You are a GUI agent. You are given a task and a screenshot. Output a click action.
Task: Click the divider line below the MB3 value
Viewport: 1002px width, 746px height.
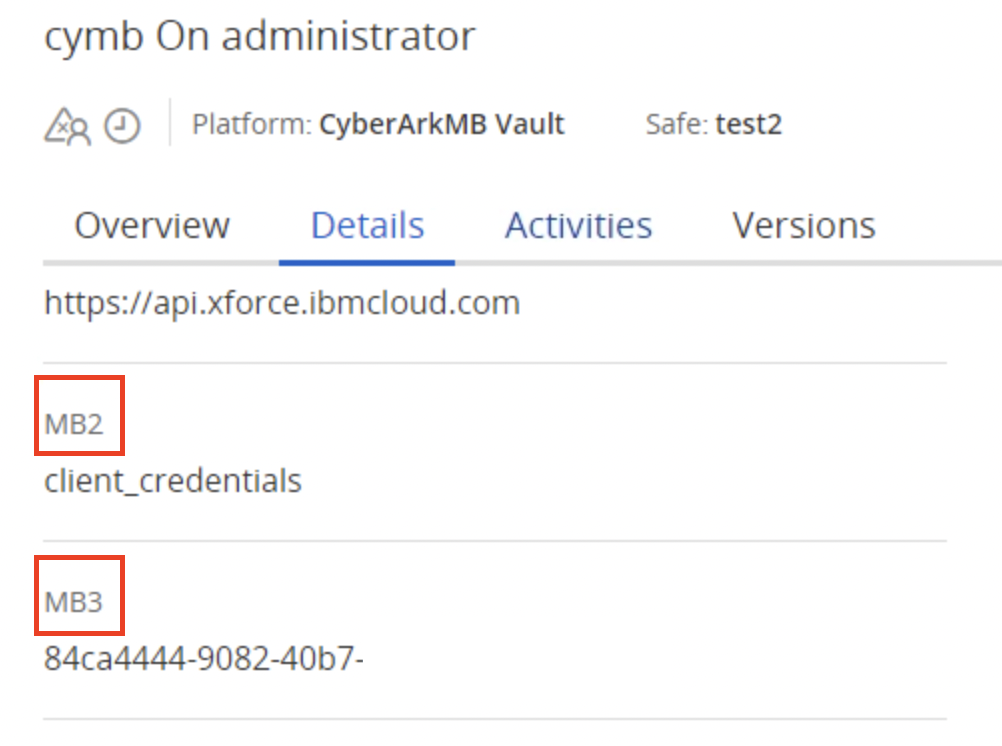[495, 718]
